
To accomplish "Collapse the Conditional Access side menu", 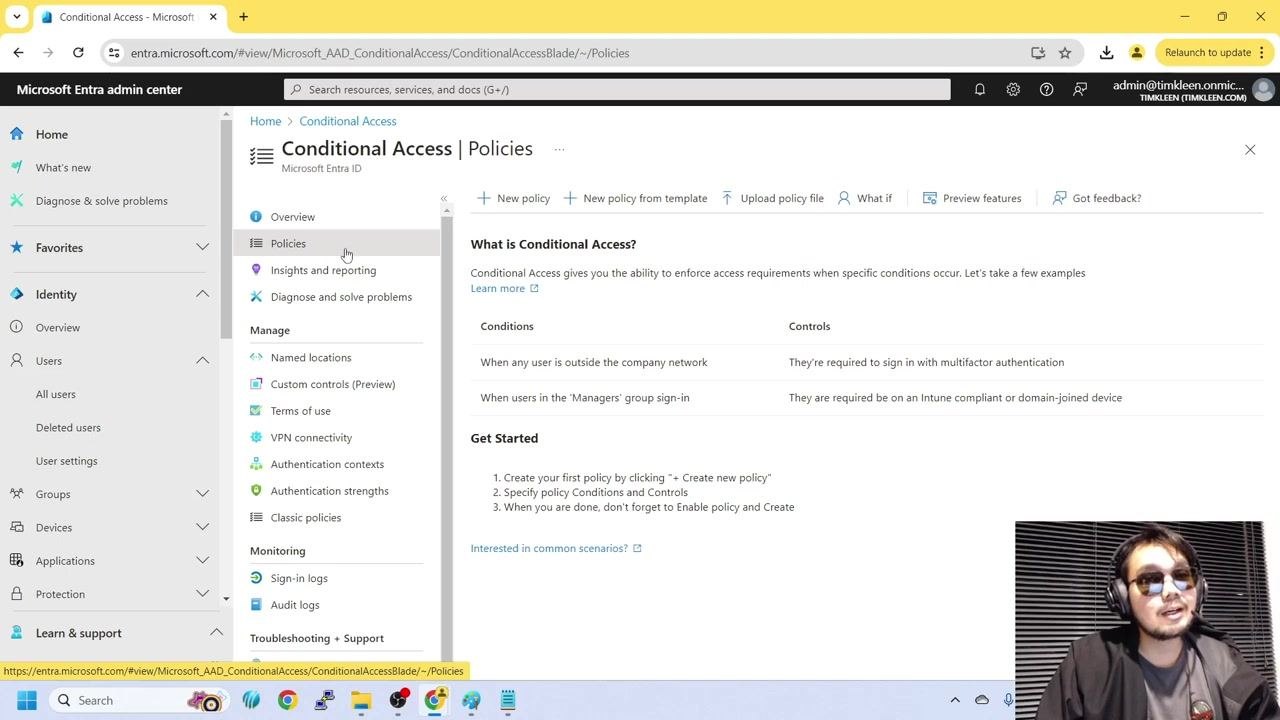I will 444,198.
